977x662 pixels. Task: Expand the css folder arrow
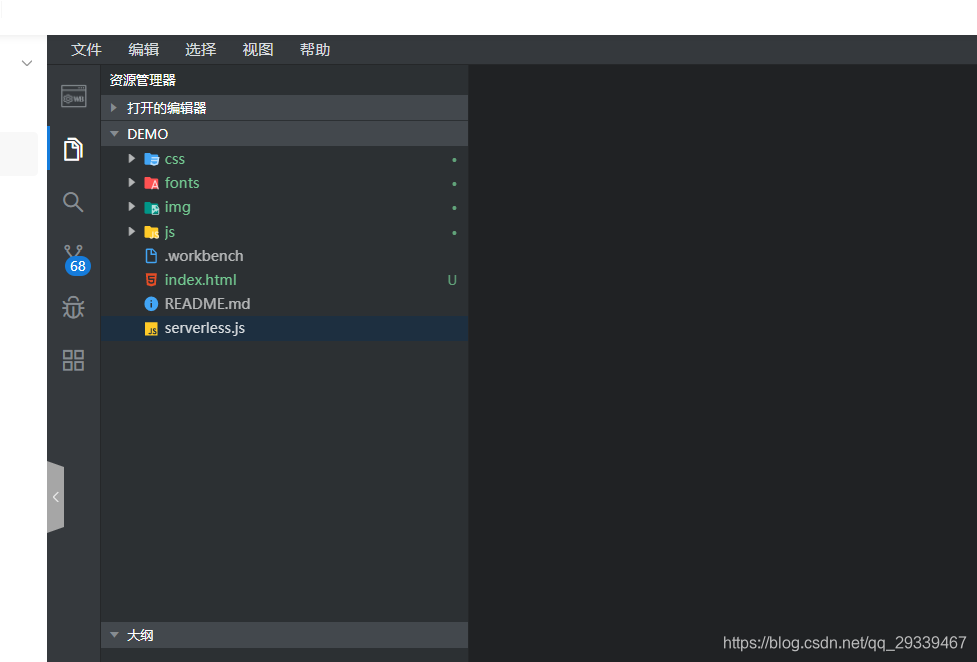tap(131, 158)
